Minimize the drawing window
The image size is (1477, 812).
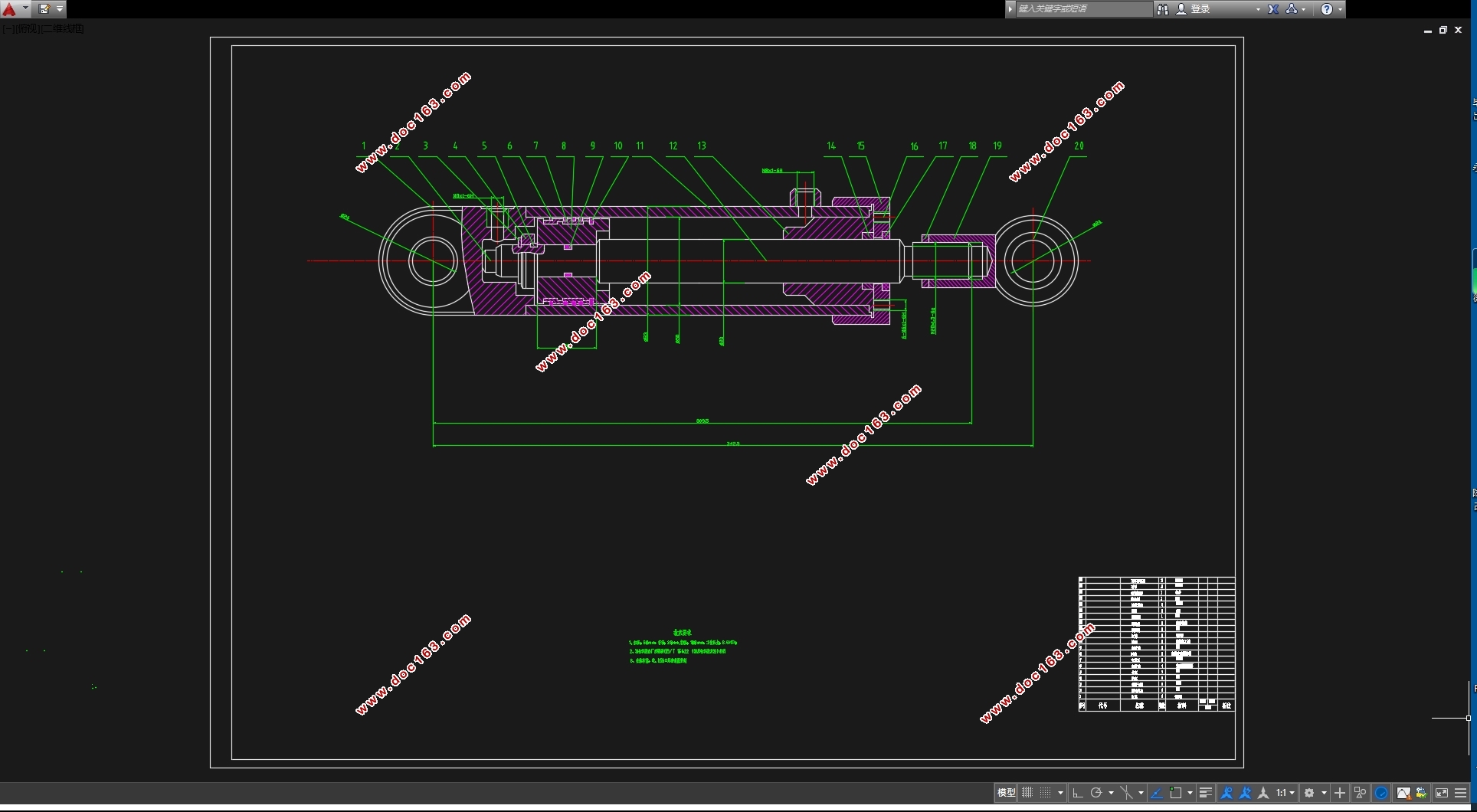[x=1428, y=31]
